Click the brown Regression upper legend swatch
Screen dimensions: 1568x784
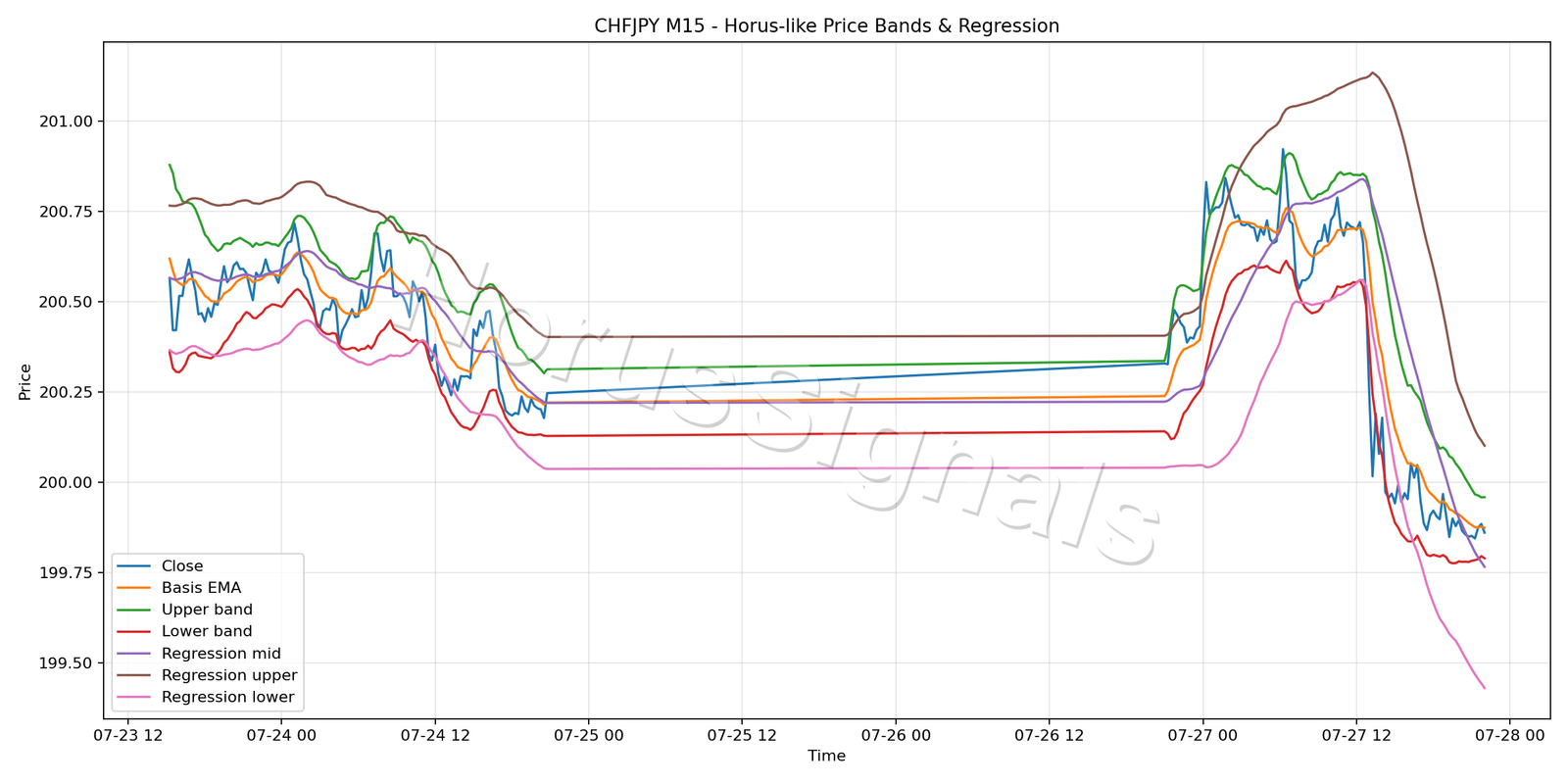point(134,675)
